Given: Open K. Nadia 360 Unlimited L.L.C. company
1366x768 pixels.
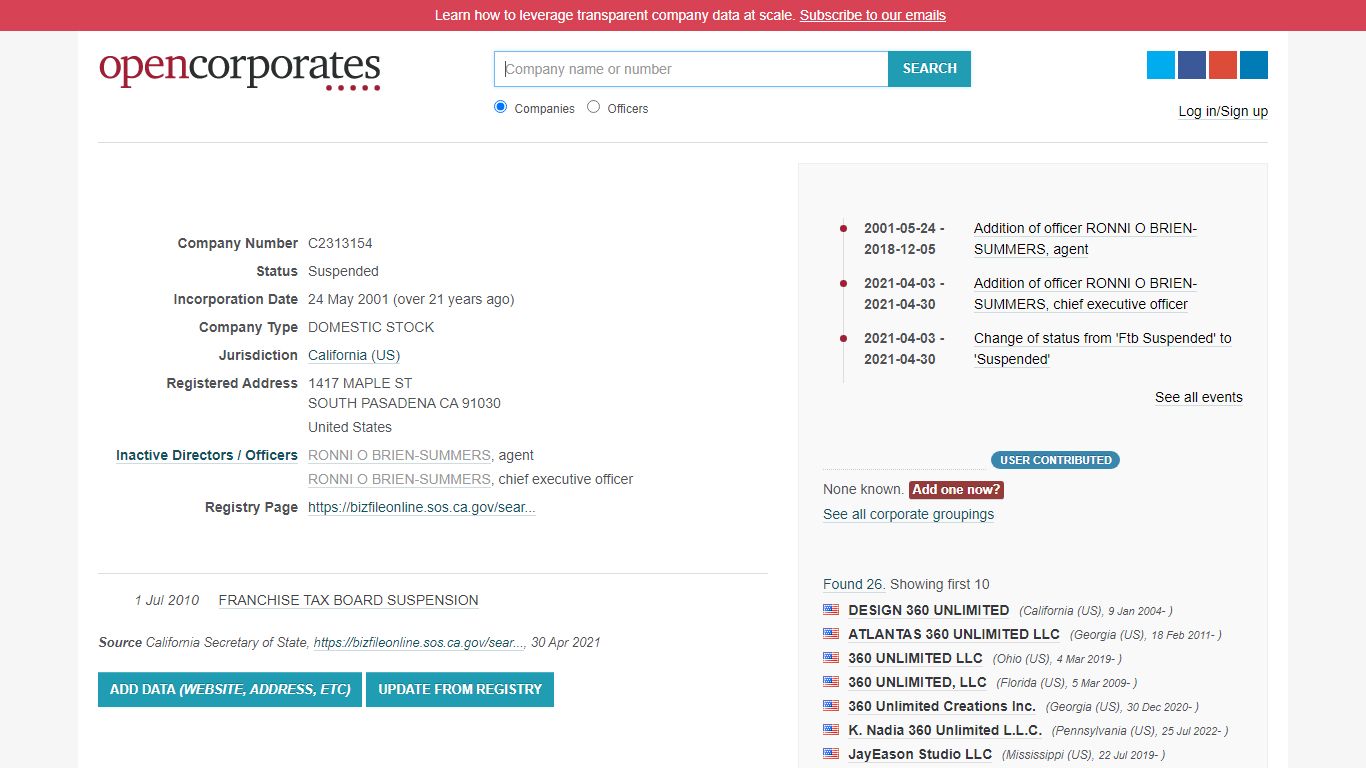Looking at the screenshot, I should (x=945, y=730).
